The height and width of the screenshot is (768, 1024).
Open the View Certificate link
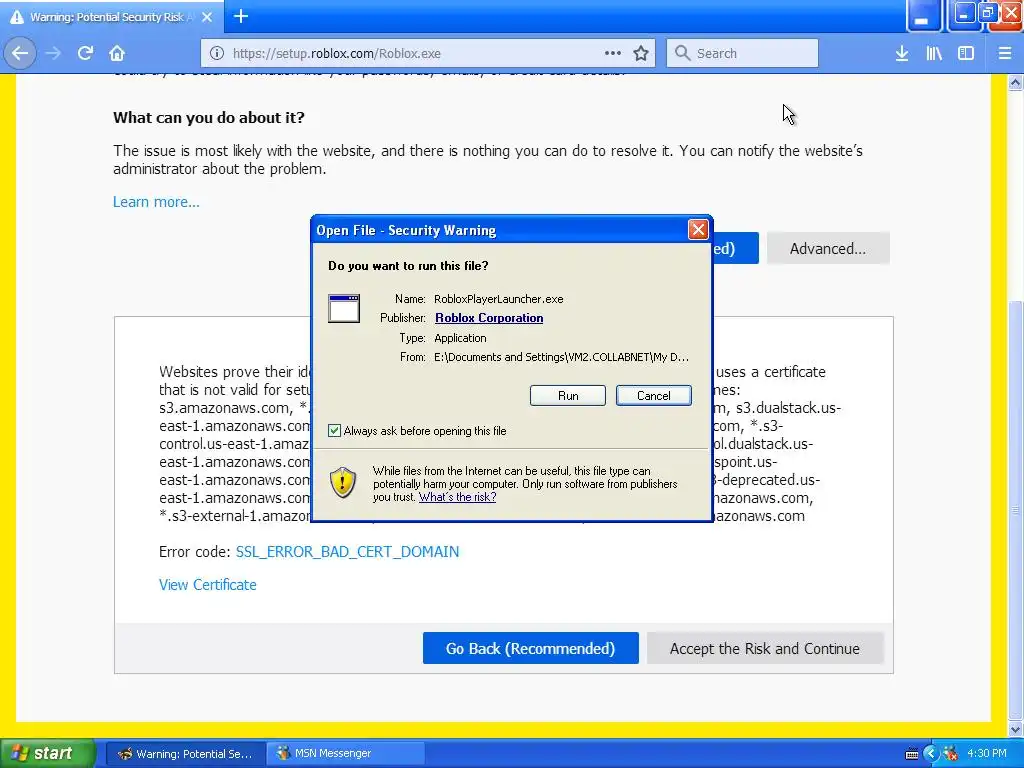click(x=208, y=584)
